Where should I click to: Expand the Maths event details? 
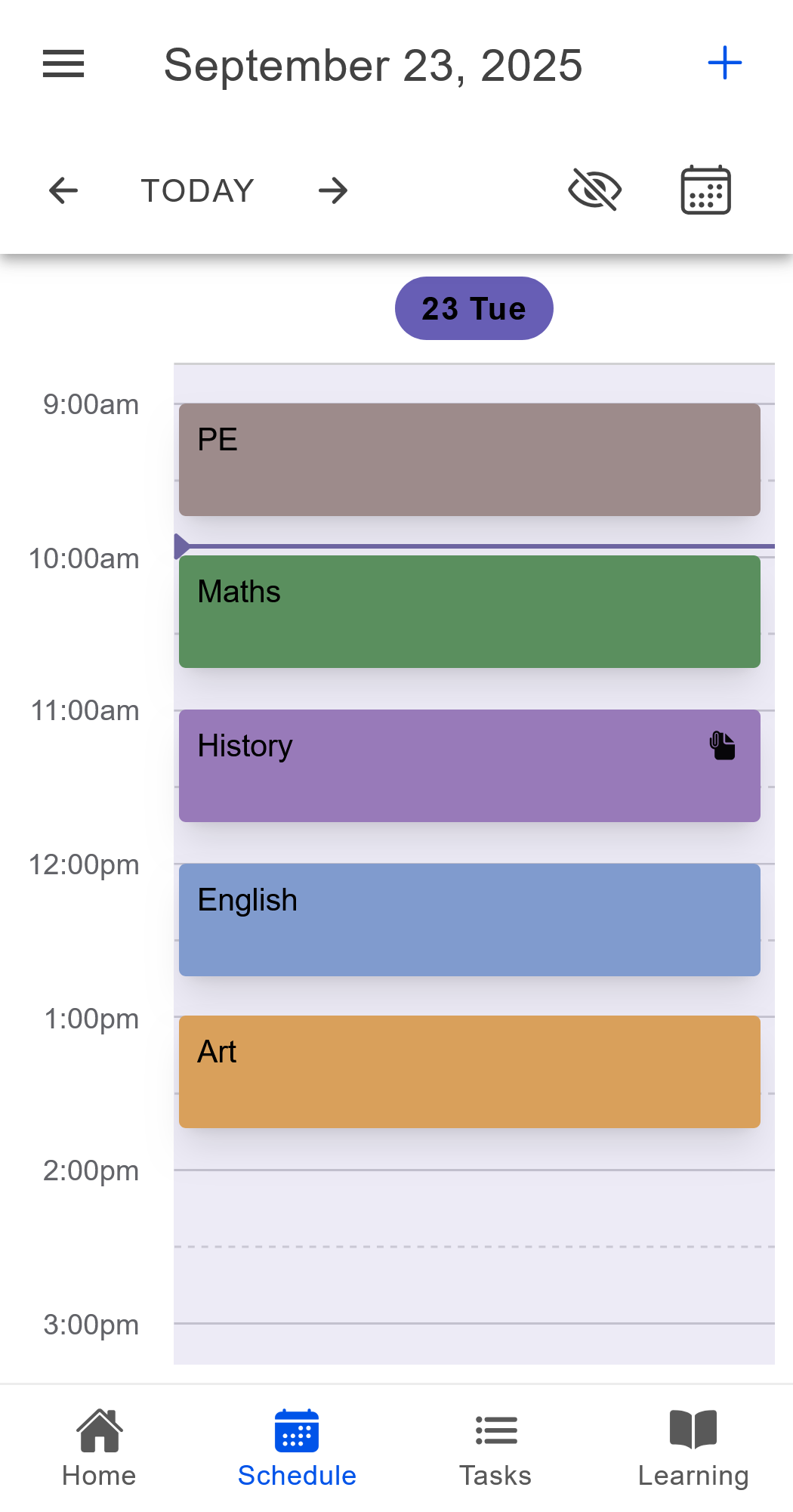click(x=470, y=611)
